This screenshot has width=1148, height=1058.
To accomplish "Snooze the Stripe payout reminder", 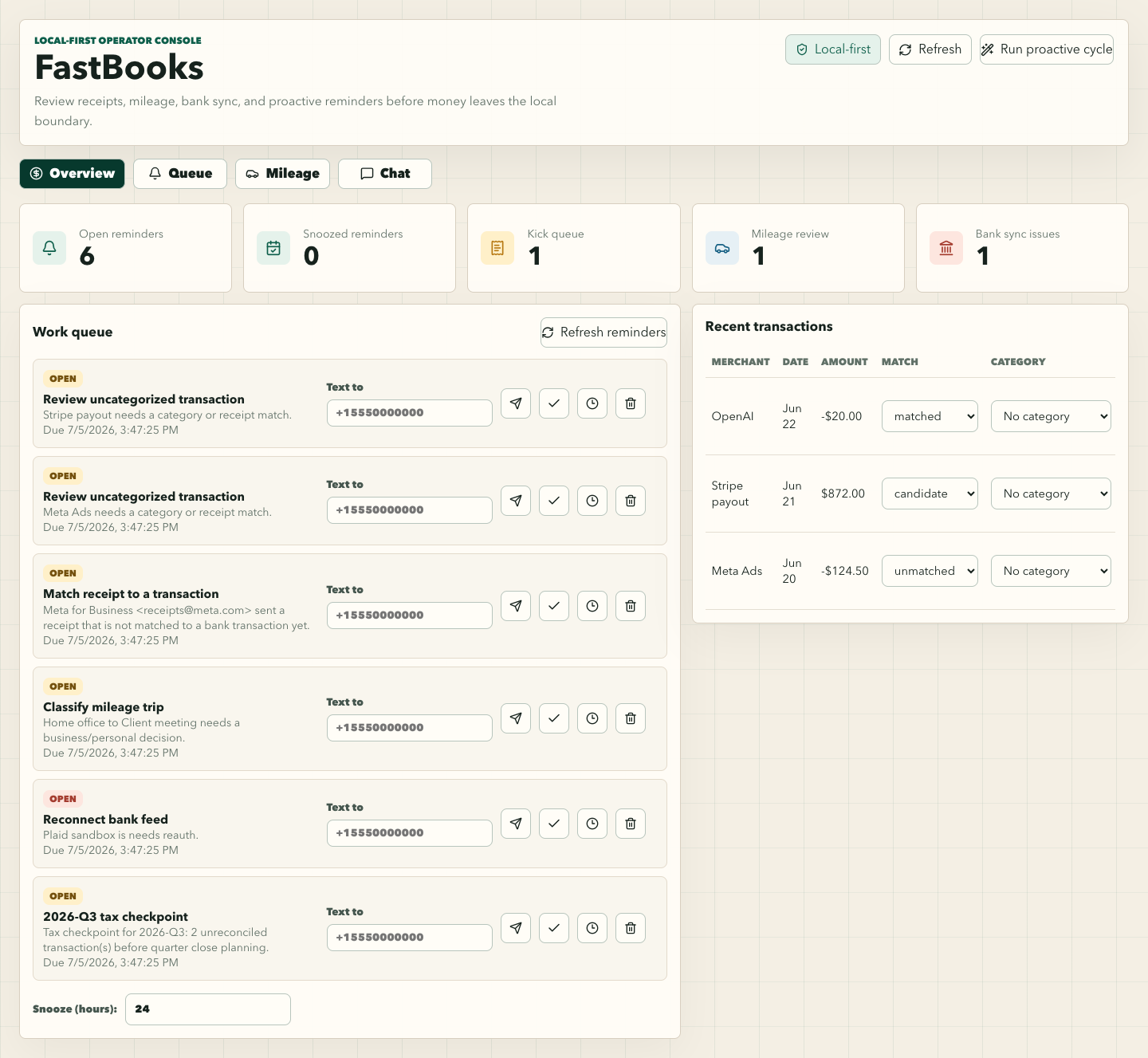I will 592,403.
